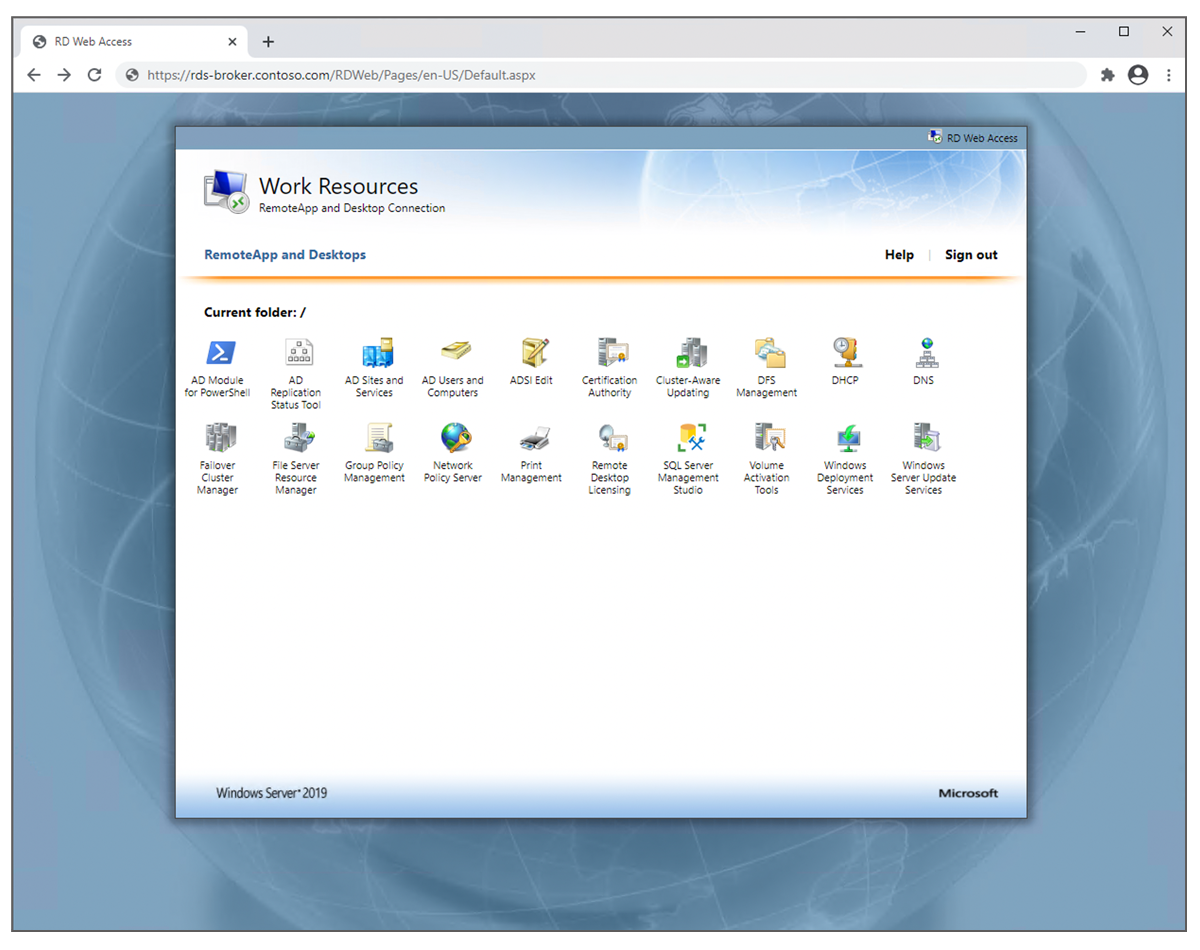Open a new browser tab
Image resolution: width=1200 pixels, height=950 pixels.
coord(268,42)
